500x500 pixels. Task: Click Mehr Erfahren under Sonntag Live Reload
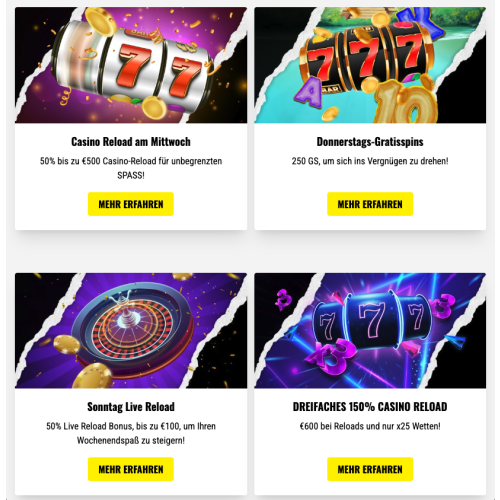tap(131, 469)
